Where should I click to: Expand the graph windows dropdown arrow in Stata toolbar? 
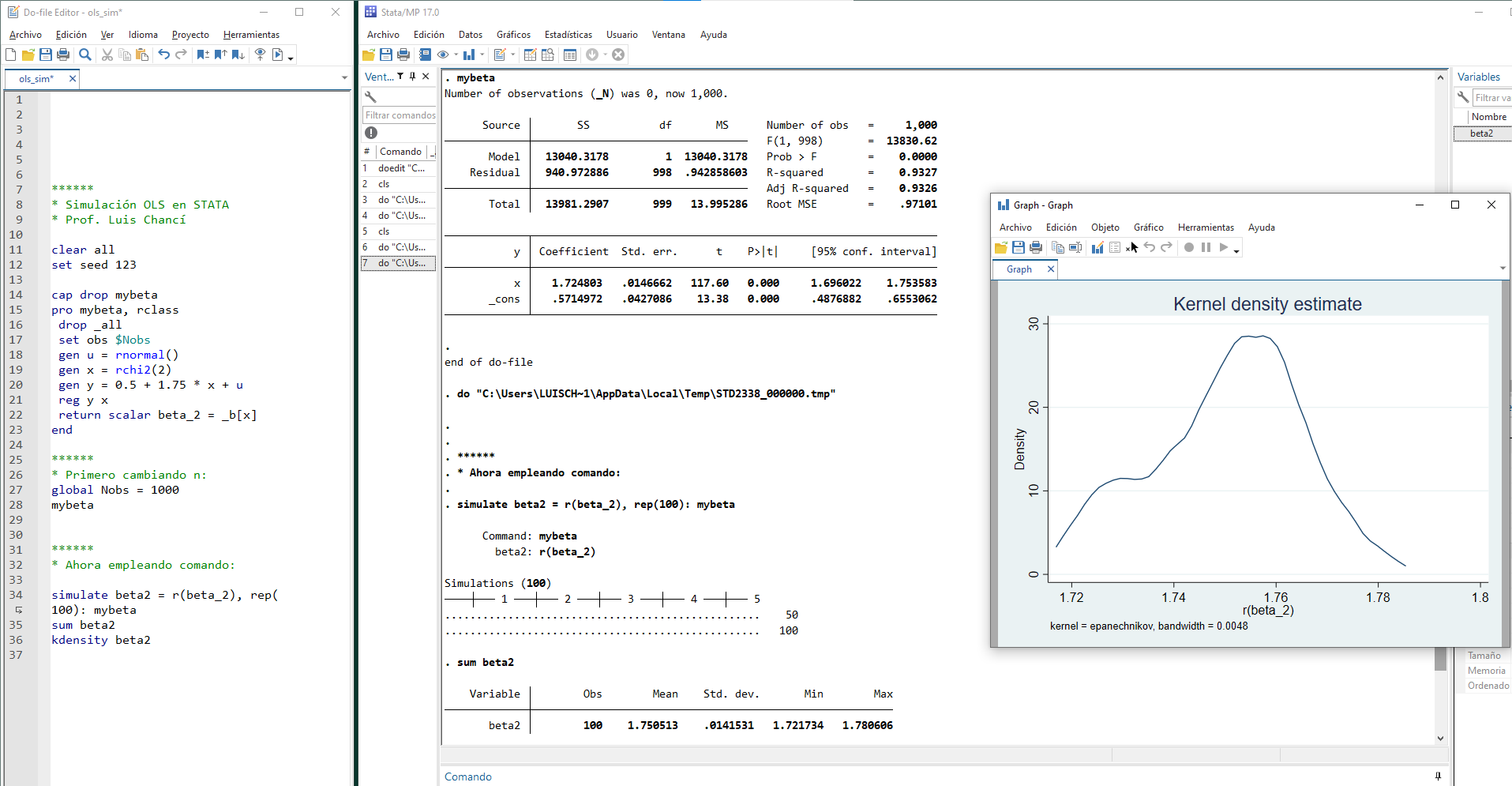[x=482, y=55]
